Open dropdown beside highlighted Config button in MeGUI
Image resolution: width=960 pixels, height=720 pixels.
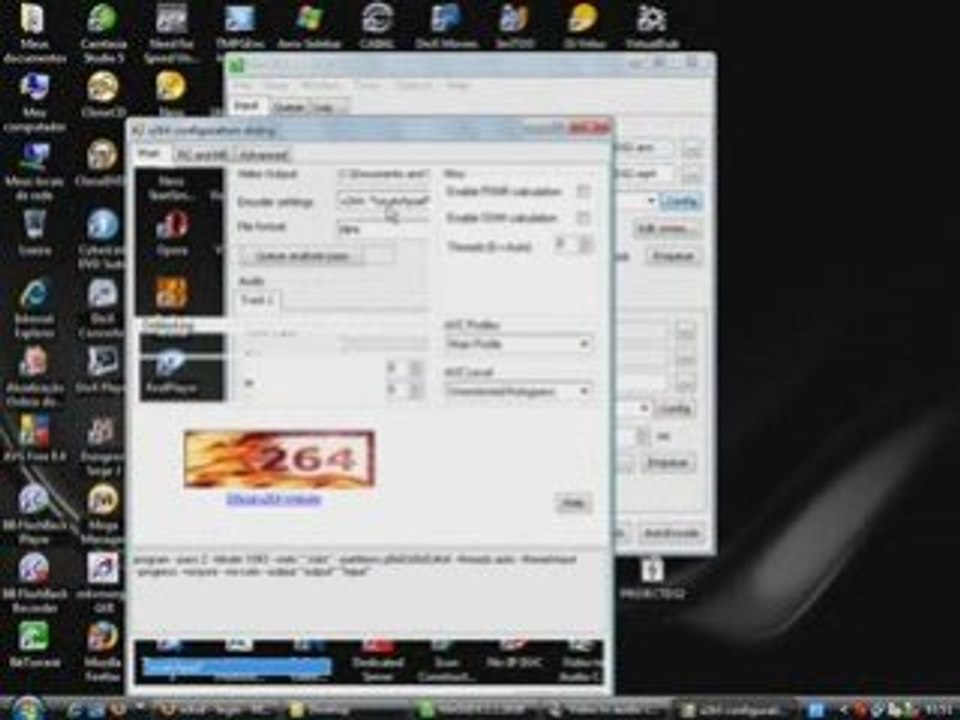point(649,201)
